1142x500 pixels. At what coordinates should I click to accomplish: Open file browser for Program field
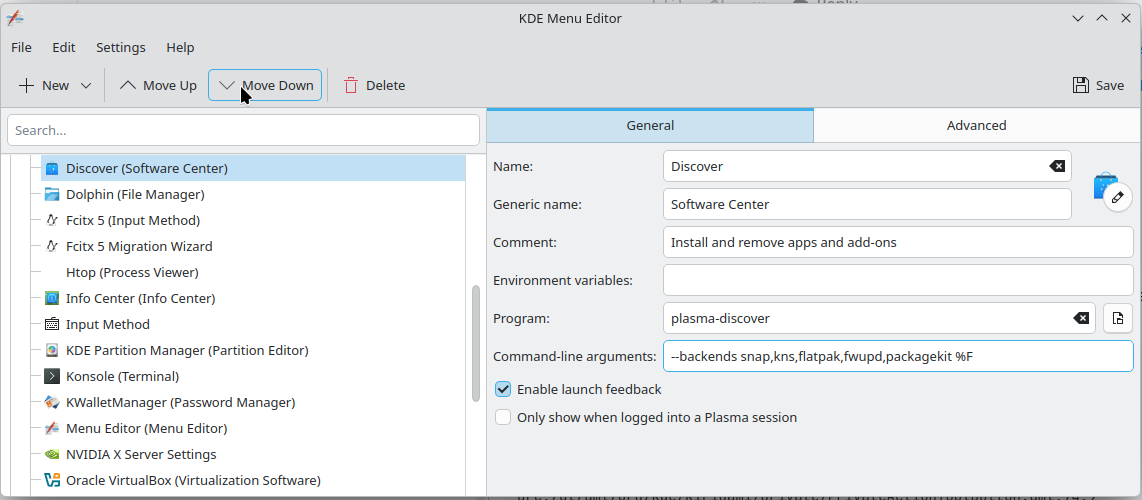pyautogui.click(x=1118, y=318)
